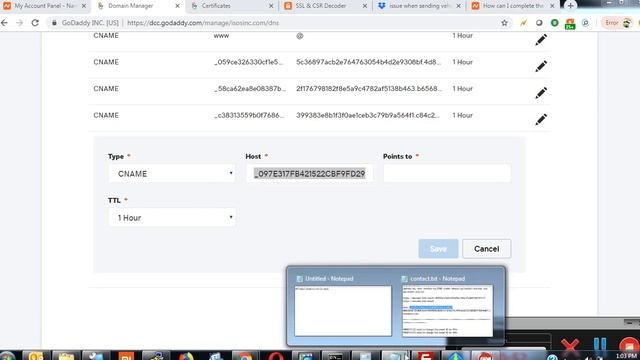
Task: Click the gray circle extension icon
Action: pos(539,23)
